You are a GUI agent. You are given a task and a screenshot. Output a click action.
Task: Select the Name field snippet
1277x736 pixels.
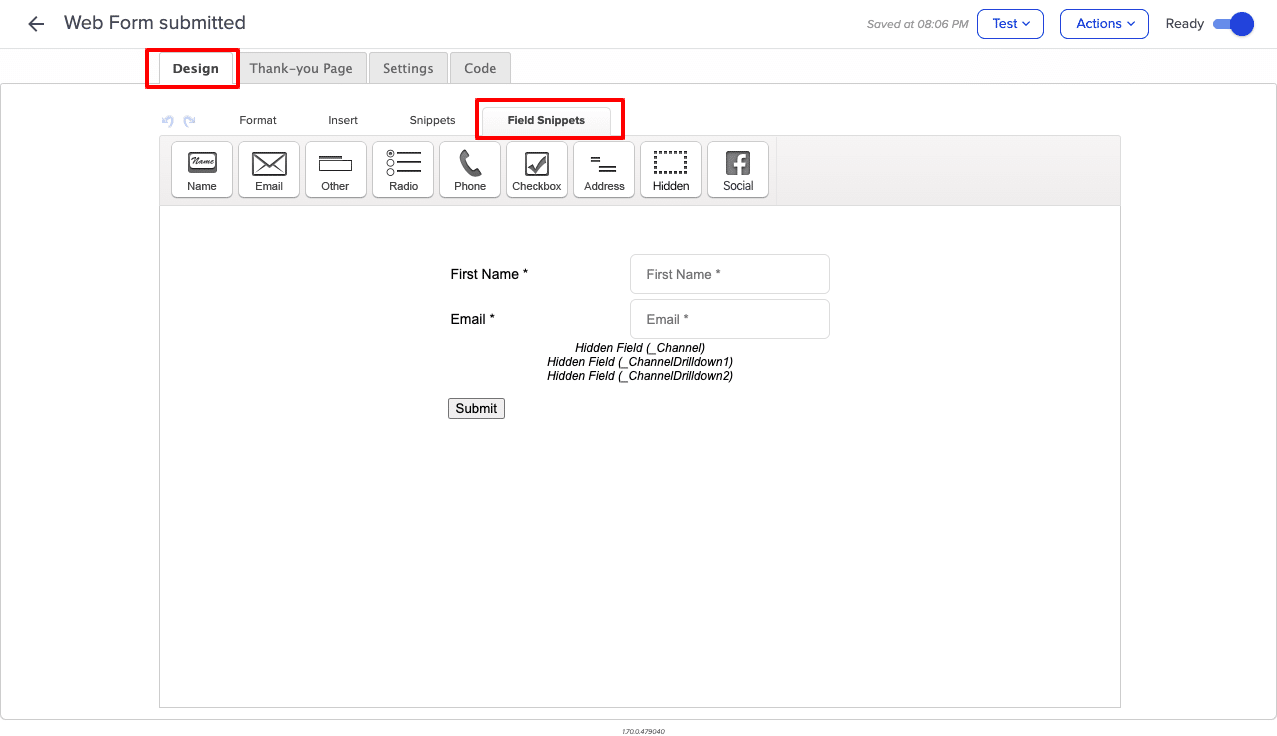tap(201, 169)
